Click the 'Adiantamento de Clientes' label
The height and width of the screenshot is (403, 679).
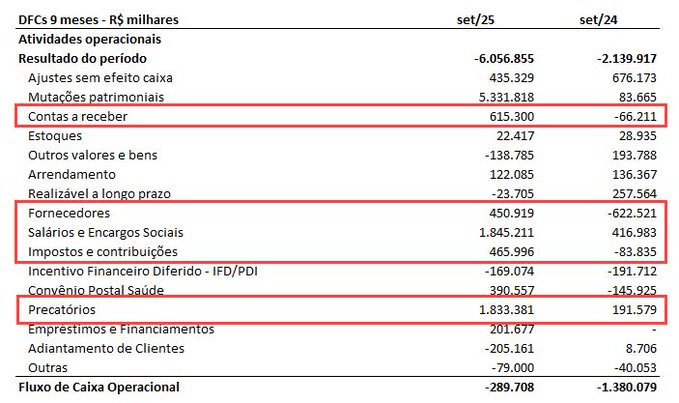pos(104,348)
